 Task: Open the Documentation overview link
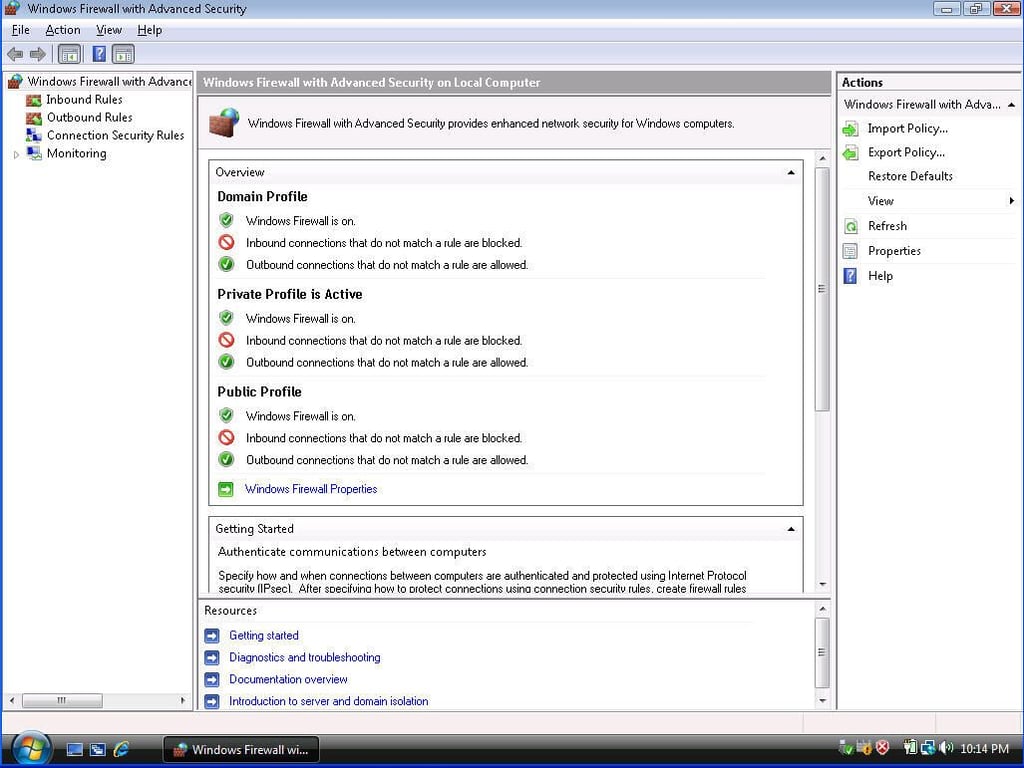[288, 679]
